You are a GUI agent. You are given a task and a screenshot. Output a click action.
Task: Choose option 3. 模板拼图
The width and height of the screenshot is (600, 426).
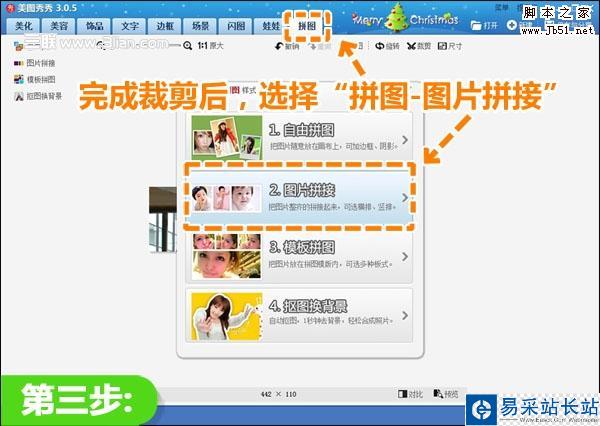coord(299,256)
